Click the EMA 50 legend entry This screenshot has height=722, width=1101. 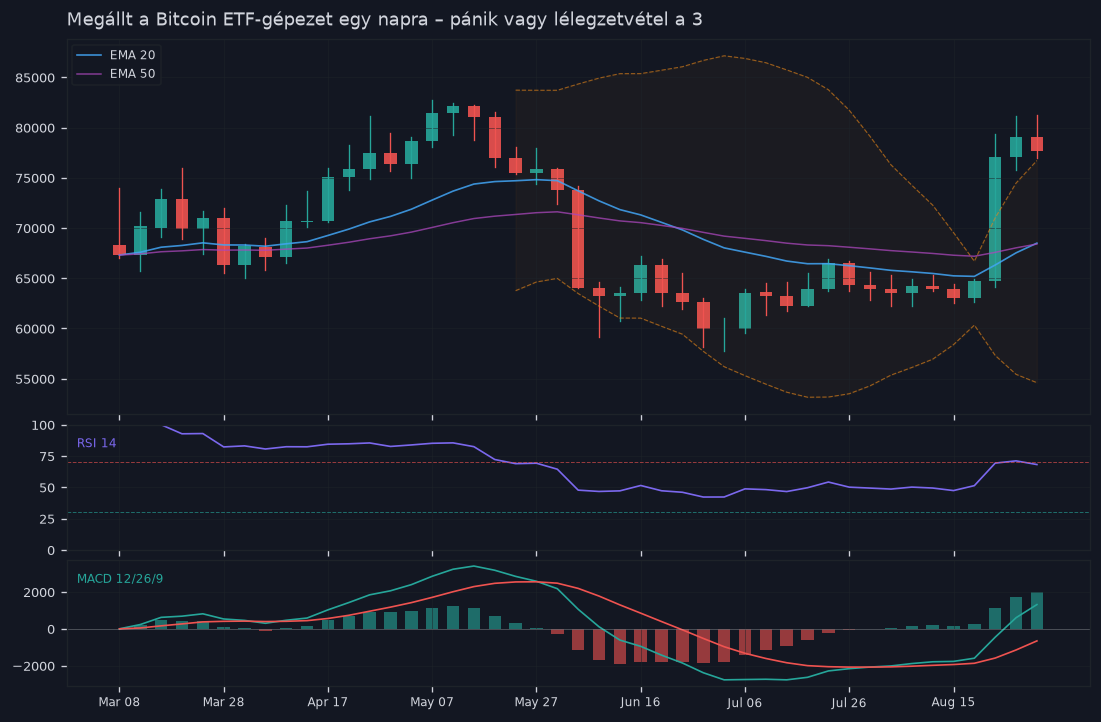[x=116, y=74]
